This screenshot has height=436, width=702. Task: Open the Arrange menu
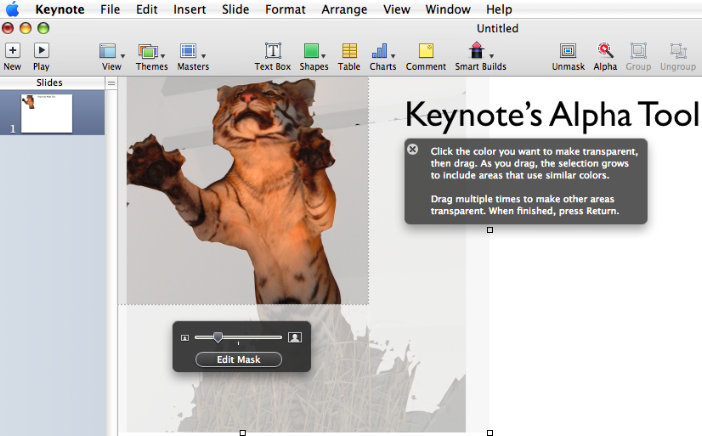pyautogui.click(x=344, y=9)
